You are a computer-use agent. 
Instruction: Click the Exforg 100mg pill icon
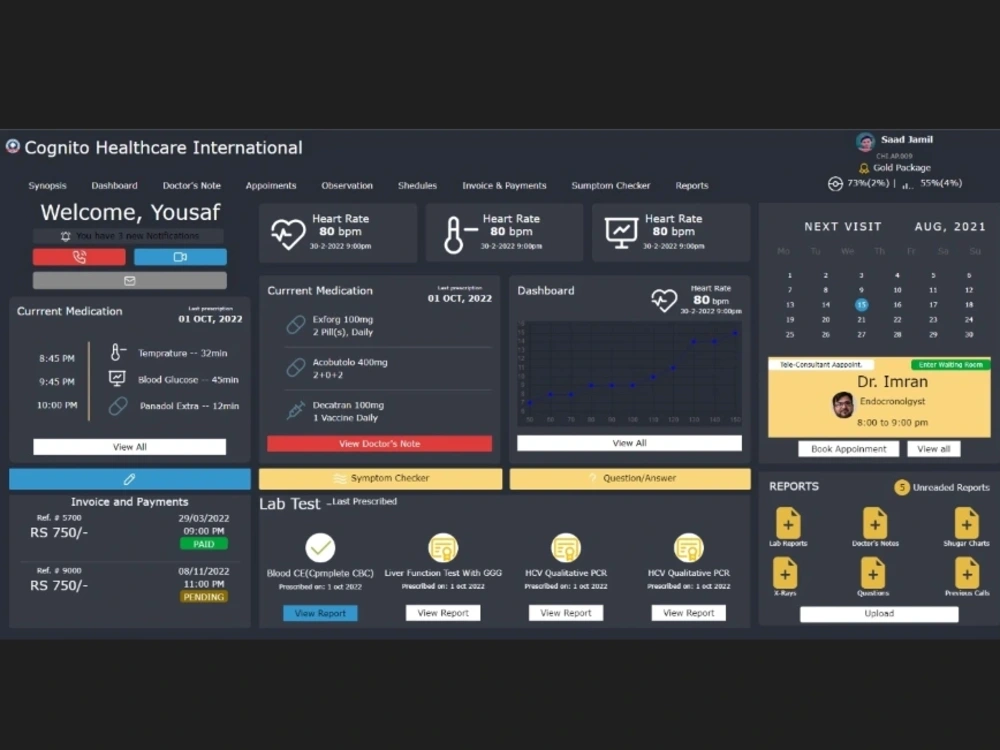[x=295, y=325]
